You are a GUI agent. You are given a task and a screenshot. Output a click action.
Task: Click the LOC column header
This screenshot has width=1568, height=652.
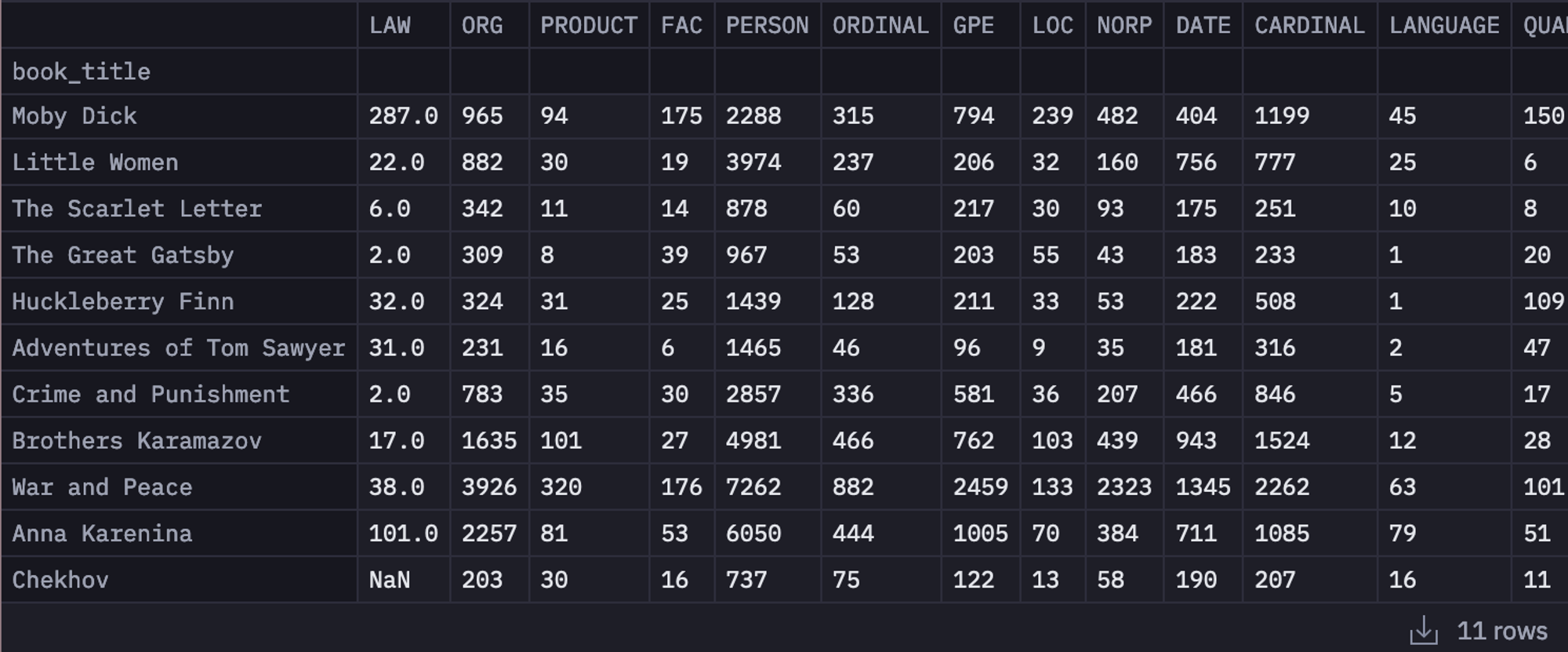1052,25
